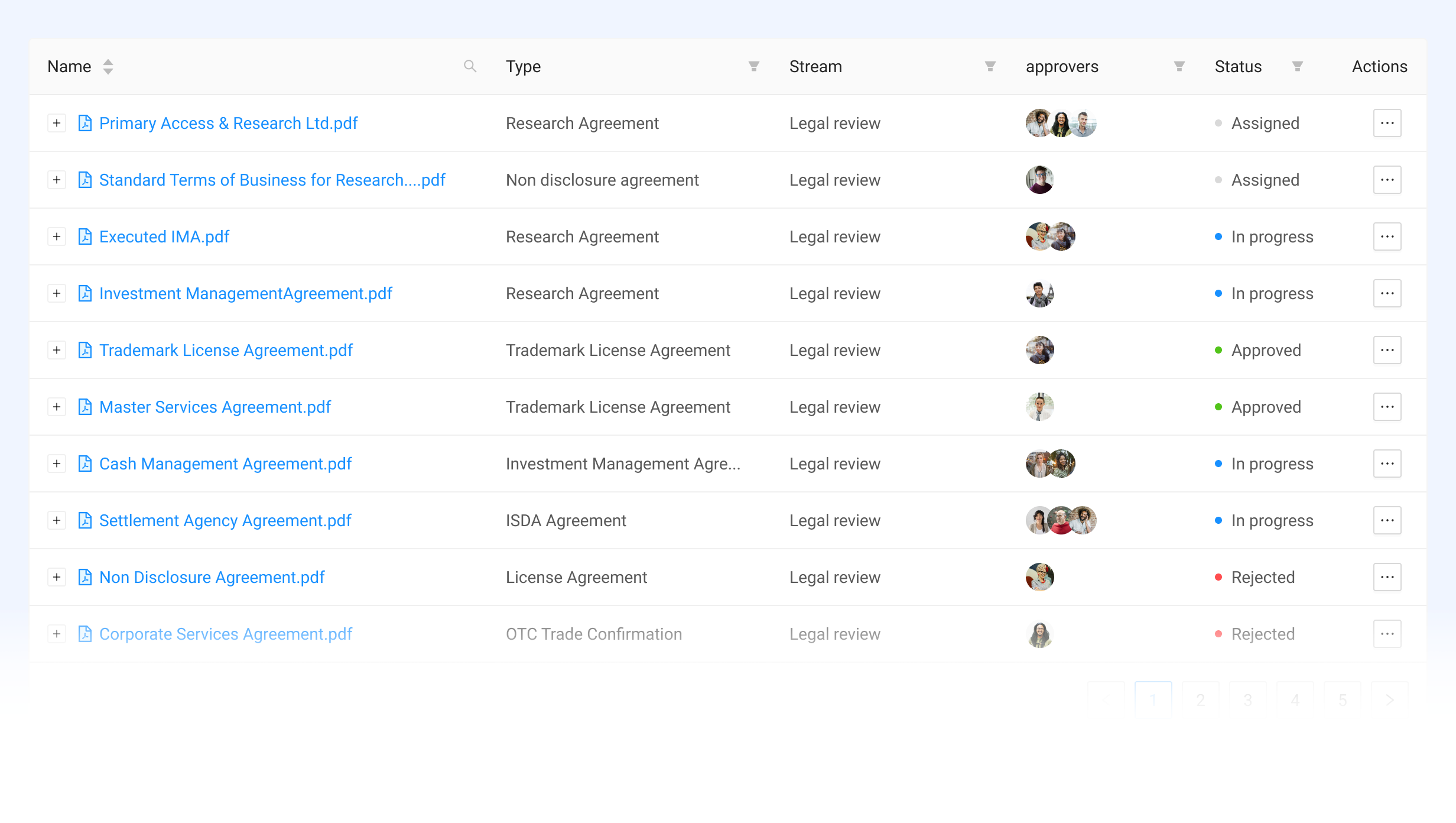Open Cash Management Agreement.pdf link
1456x823 pixels.
tap(226, 464)
